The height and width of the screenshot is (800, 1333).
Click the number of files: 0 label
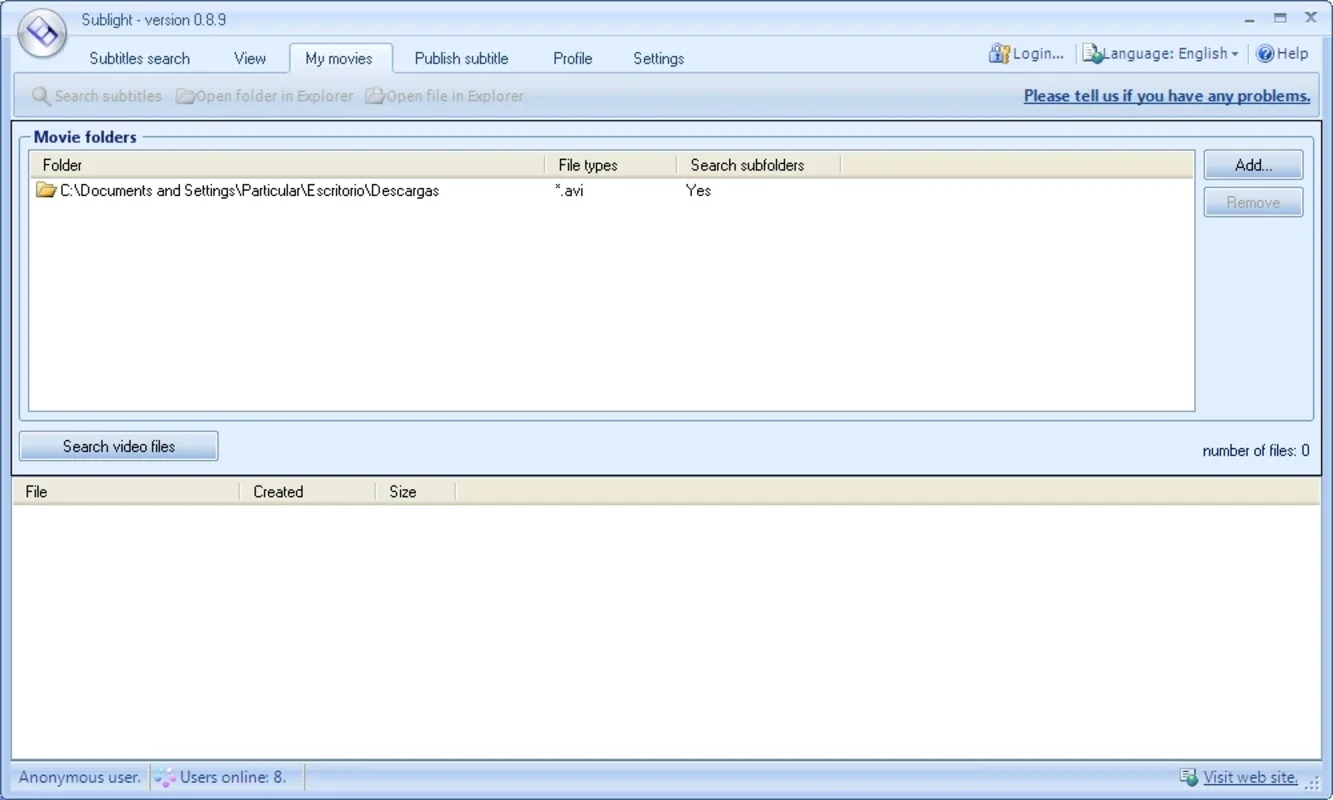point(1256,451)
